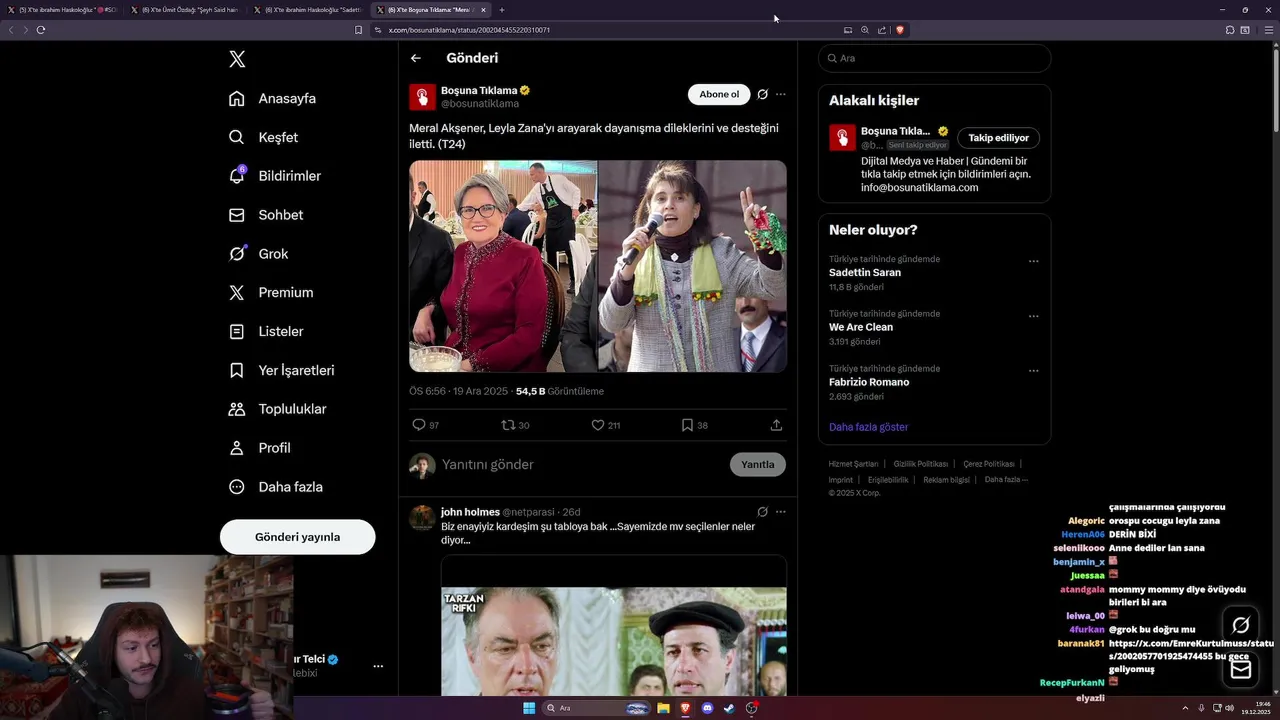Image resolution: width=1280 pixels, height=720 pixels.
Task: Click the browser address bar URL
Action: pyautogui.click(x=469, y=30)
